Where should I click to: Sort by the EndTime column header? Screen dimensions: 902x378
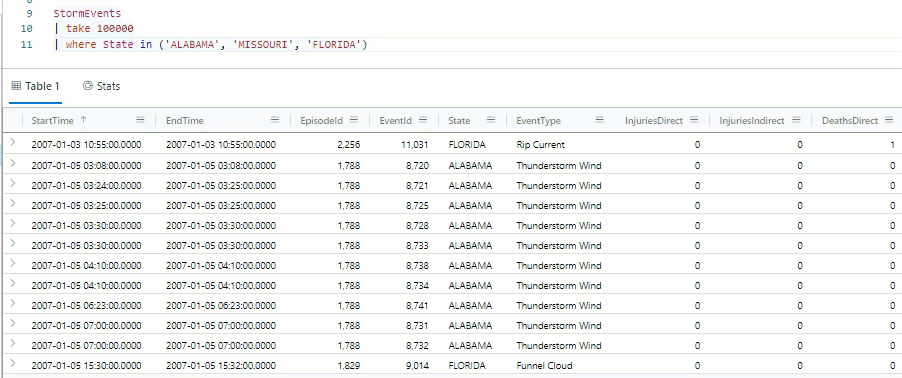pyautogui.click(x=185, y=121)
